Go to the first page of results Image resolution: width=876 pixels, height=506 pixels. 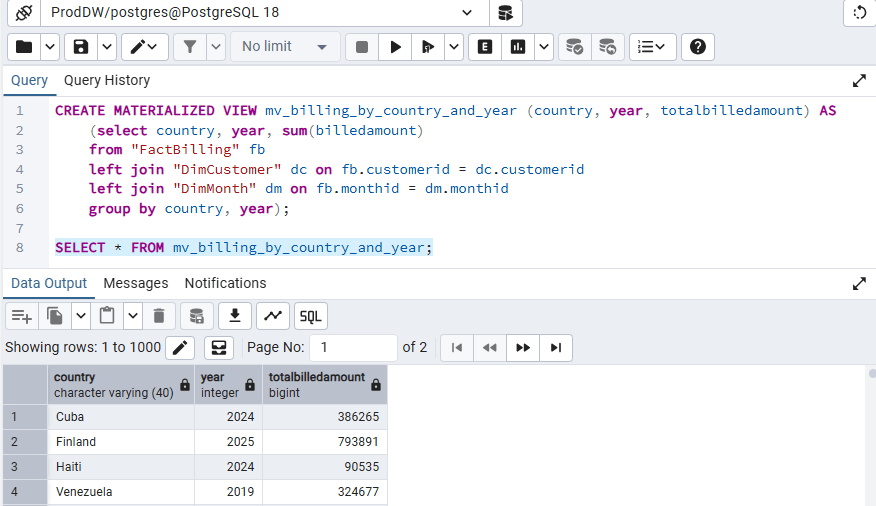[457, 348]
